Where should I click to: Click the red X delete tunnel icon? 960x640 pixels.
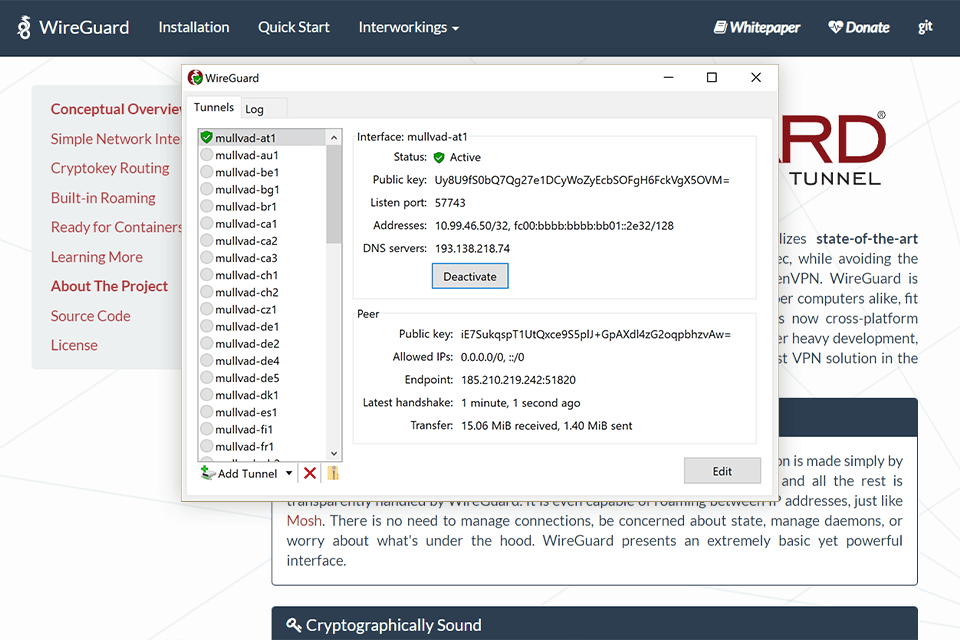310,473
